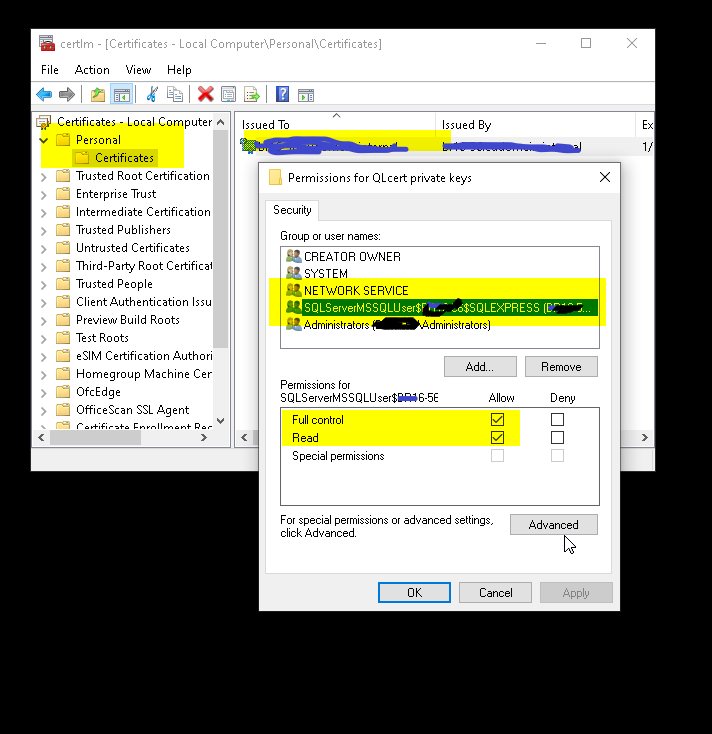Click the Export List toolbar icon

(252, 95)
